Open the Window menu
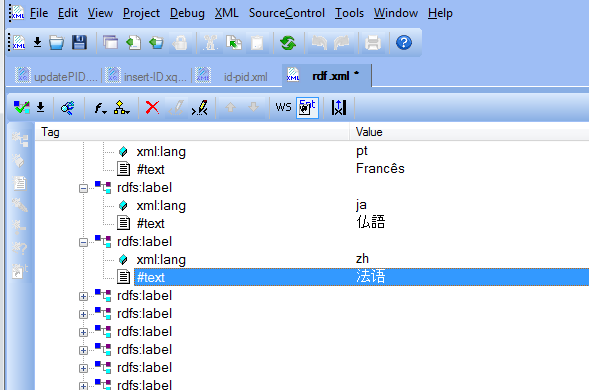Image resolution: width=589 pixels, height=390 pixels. 396,13
